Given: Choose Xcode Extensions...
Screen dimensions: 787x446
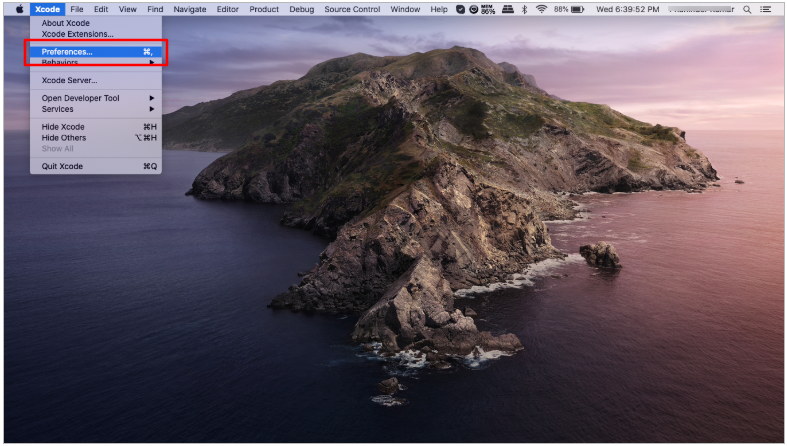Looking at the screenshot, I should tap(96, 34).
